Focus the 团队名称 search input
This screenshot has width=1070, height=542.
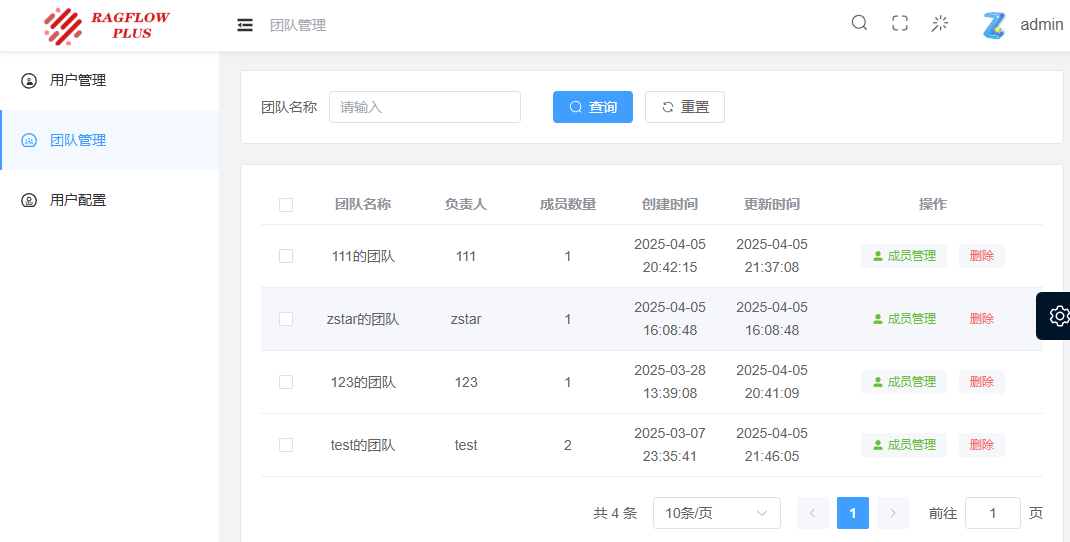coord(424,107)
